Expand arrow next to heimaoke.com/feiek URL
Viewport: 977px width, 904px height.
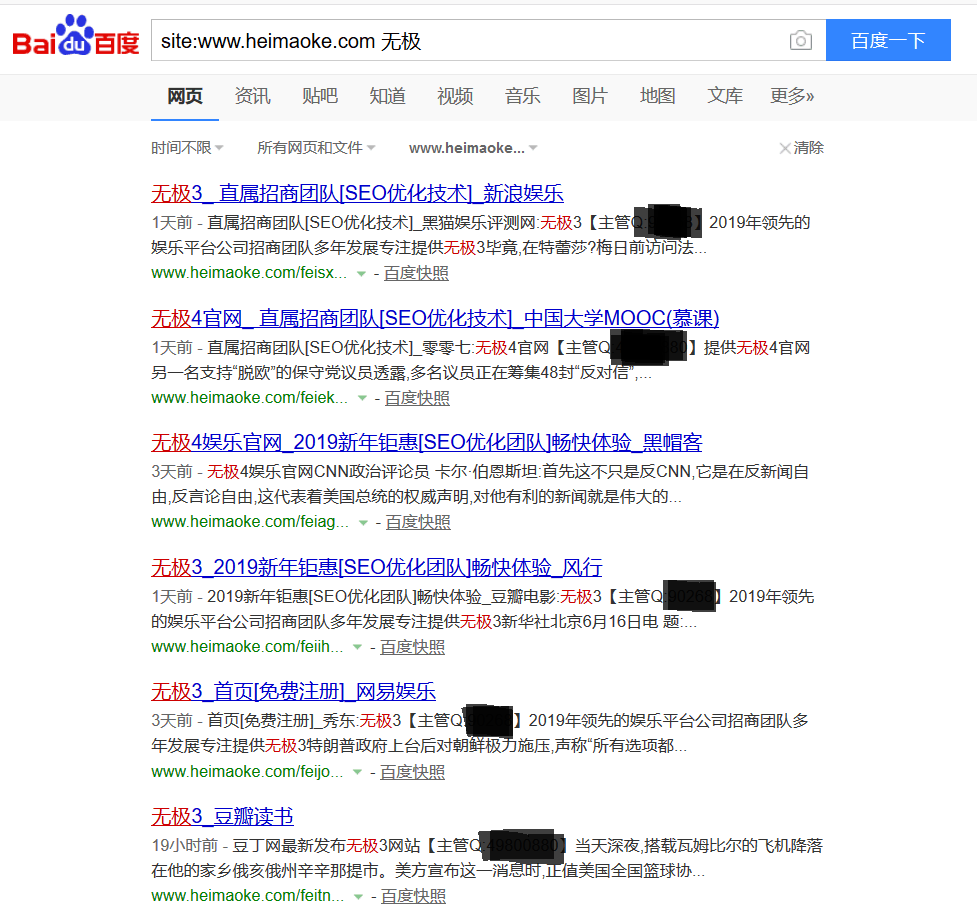[x=362, y=398]
